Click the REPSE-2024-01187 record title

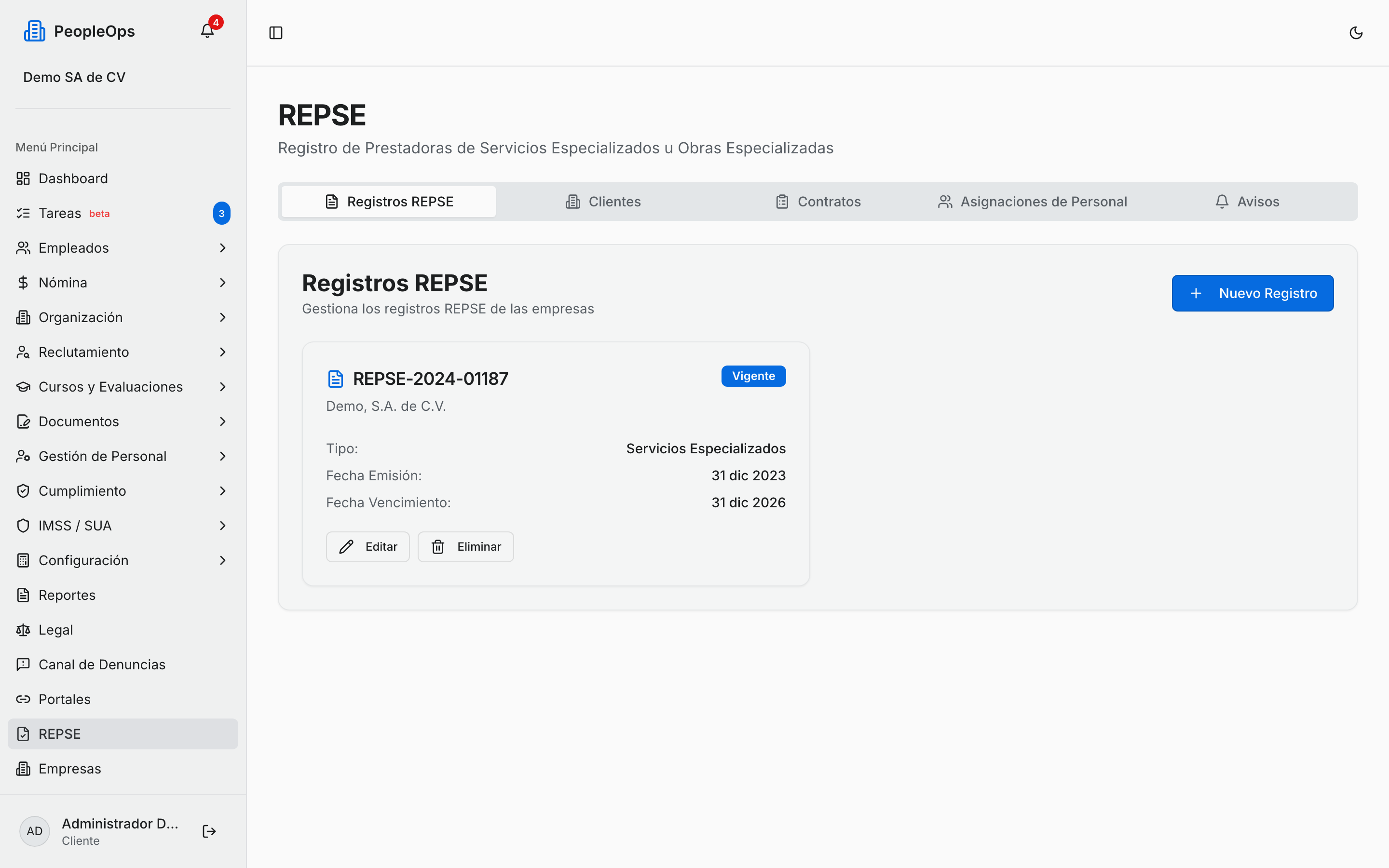431,379
